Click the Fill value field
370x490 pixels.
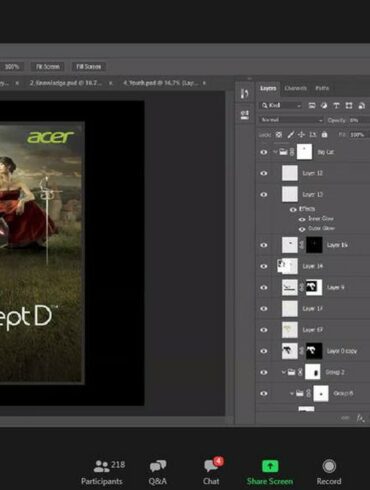click(359, 135)
